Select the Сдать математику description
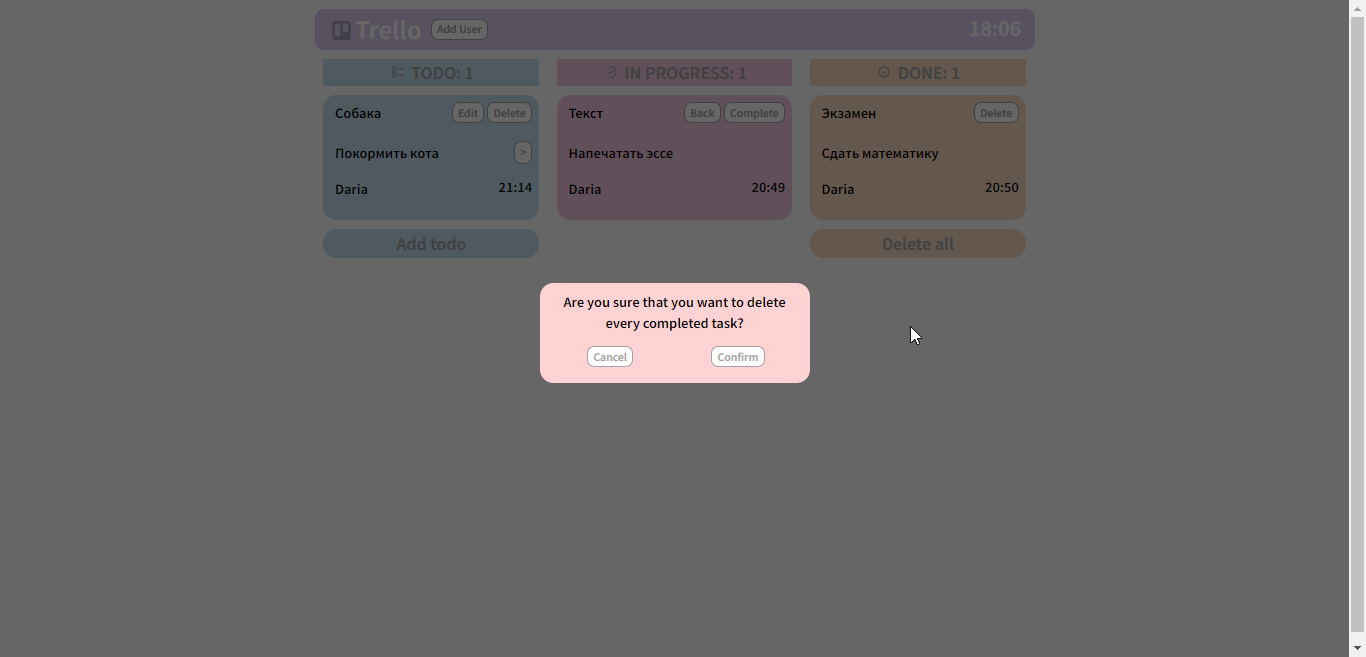 pyautogui.click(x=880, y=153)
